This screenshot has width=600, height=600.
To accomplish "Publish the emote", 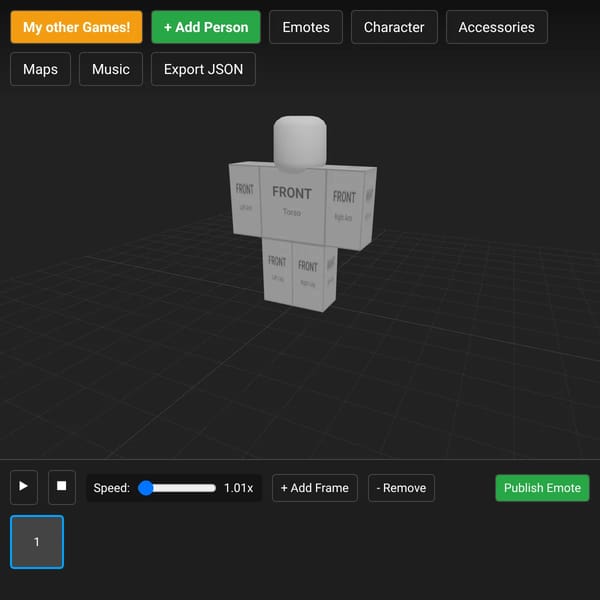I will (542, 488).
